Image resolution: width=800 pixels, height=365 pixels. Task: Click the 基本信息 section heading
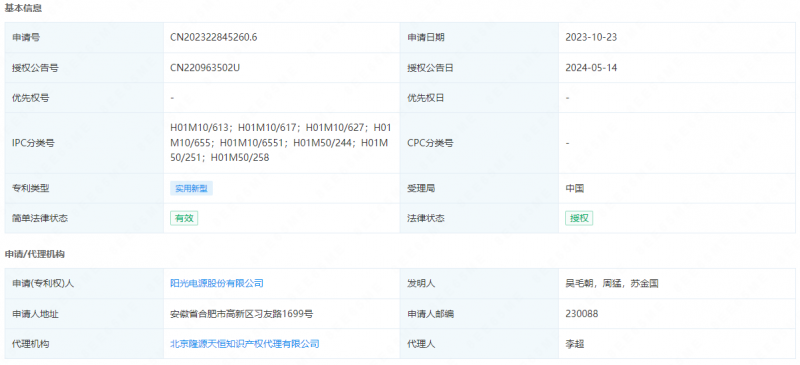click(x=23, y=8)
